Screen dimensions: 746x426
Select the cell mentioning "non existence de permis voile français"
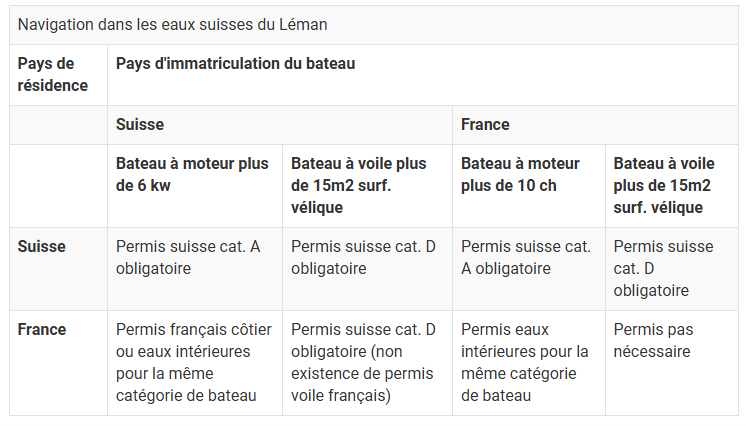[363, 362]
